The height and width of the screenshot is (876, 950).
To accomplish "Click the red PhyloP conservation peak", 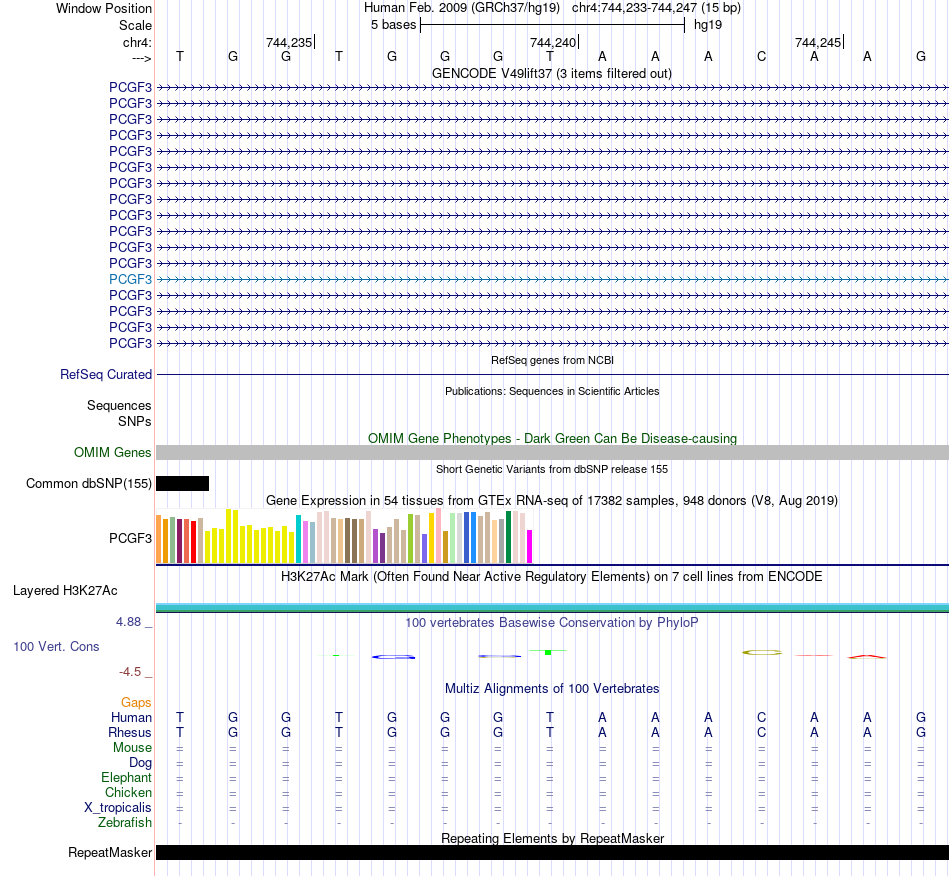I will [867, 656].
